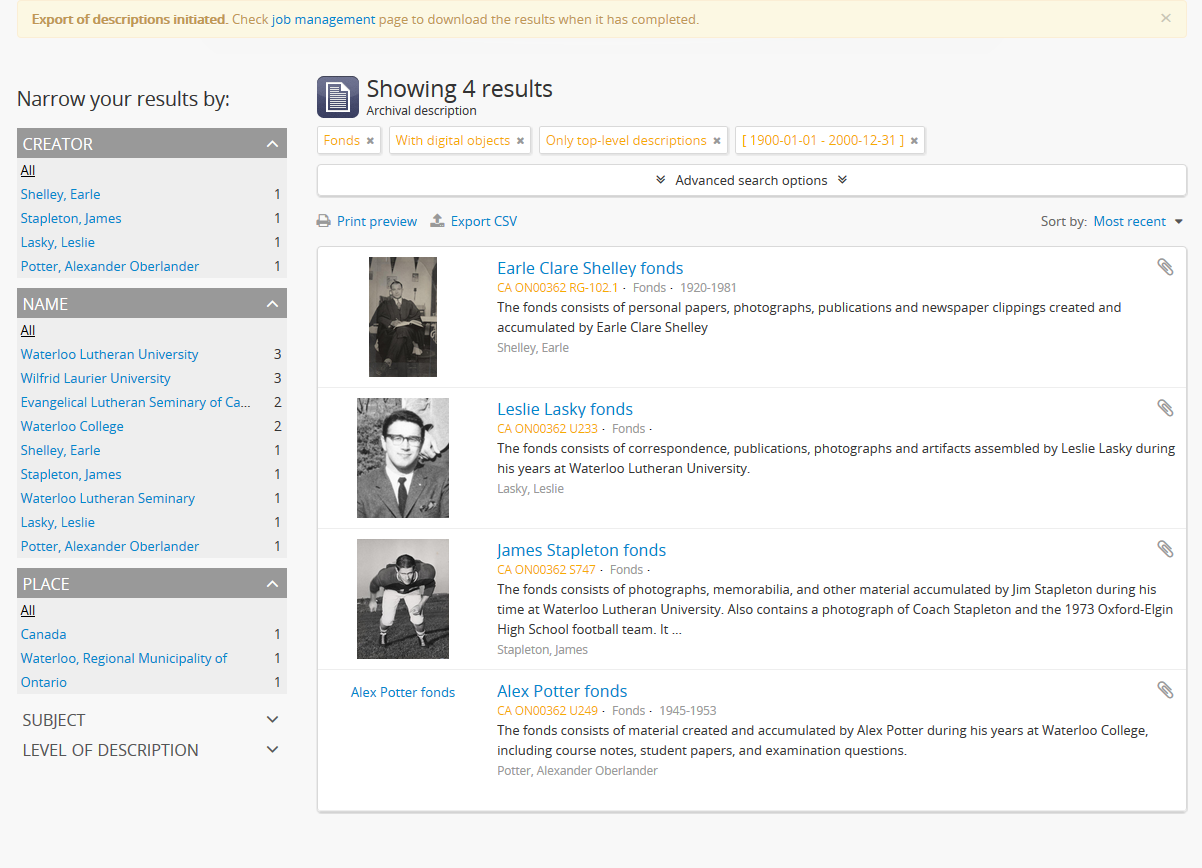Open James Stapleton fonds title link

click(581, 550)
